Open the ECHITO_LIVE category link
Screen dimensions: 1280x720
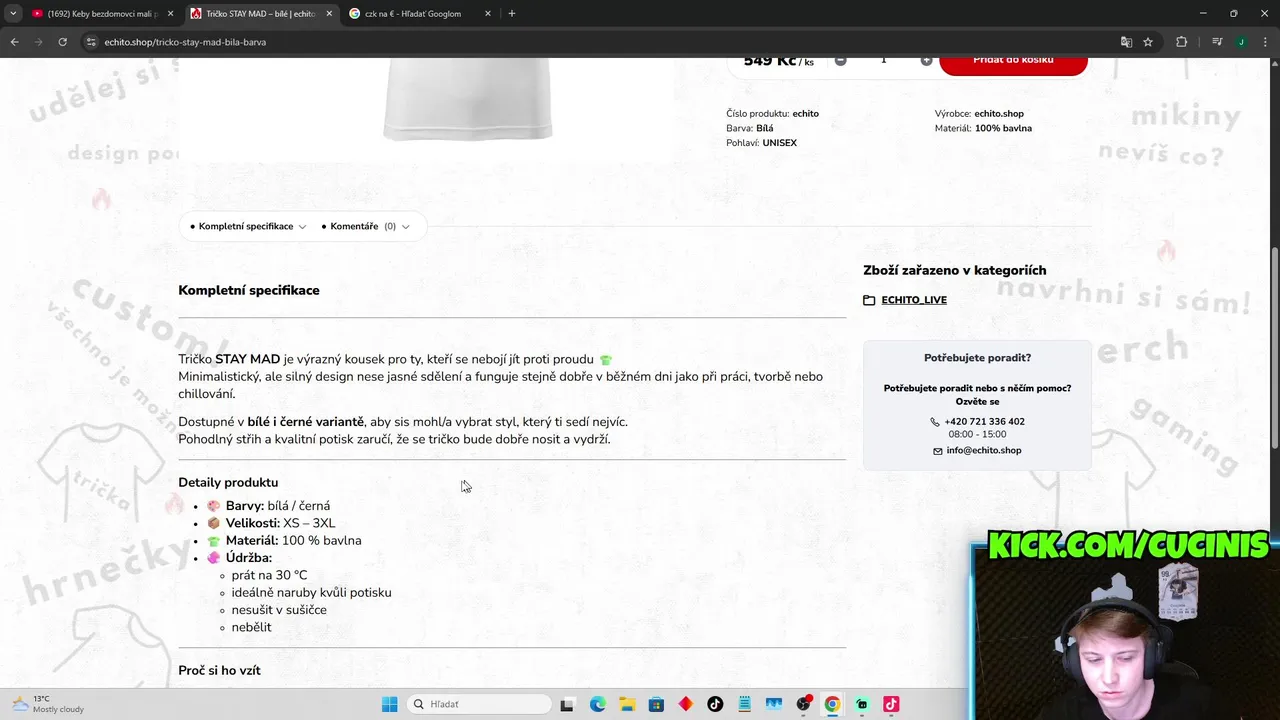point(914,300)
